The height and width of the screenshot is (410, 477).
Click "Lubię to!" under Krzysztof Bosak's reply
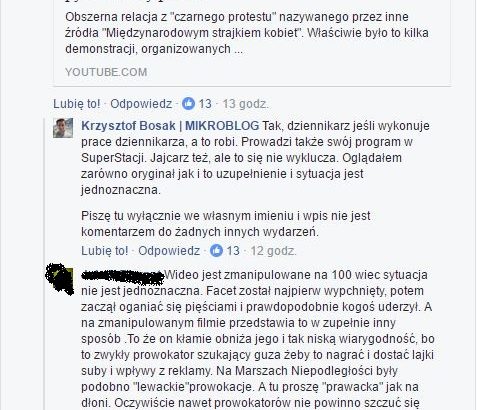tap(105, 250)
